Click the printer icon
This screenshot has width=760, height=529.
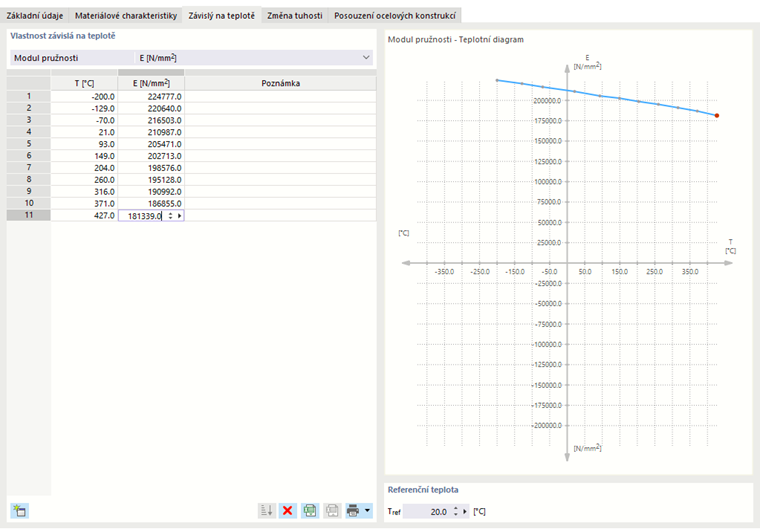tap(353, 511)
